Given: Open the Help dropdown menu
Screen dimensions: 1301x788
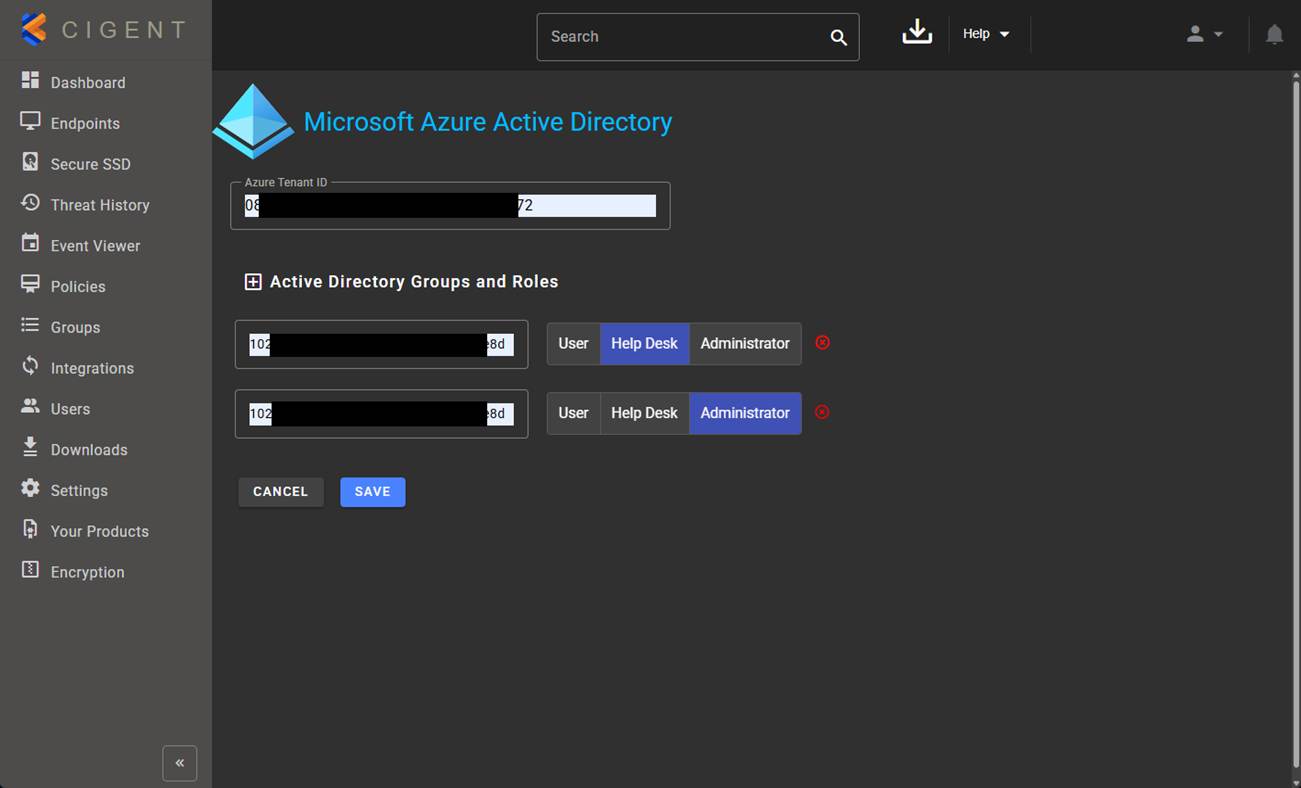Looking at the screenshot, I should click(986, 34).
